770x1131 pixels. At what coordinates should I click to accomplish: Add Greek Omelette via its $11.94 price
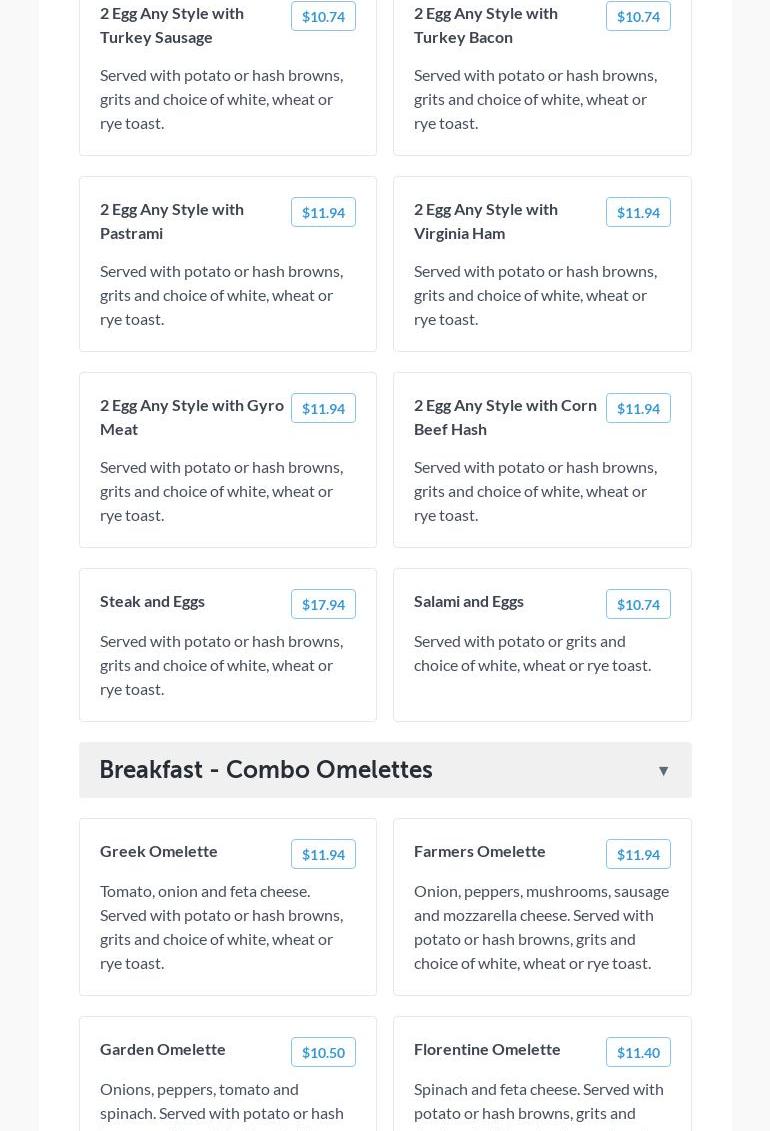coord(323,854)
